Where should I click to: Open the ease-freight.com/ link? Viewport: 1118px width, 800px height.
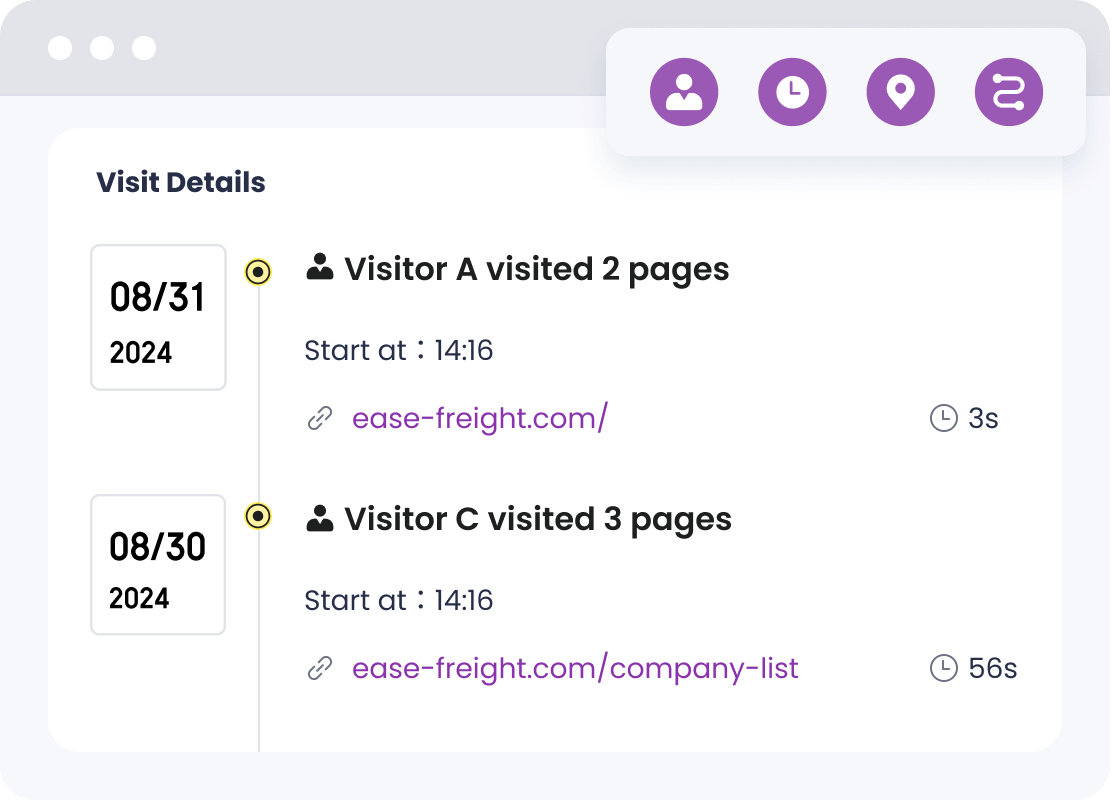(479, 418)
